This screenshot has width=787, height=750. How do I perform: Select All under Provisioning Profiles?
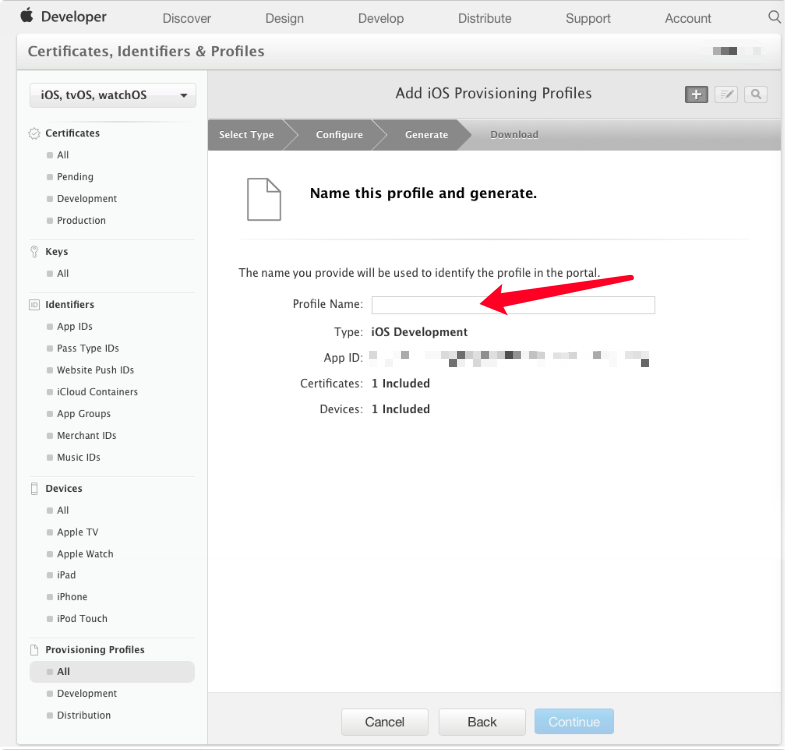(x=112, y=672)
